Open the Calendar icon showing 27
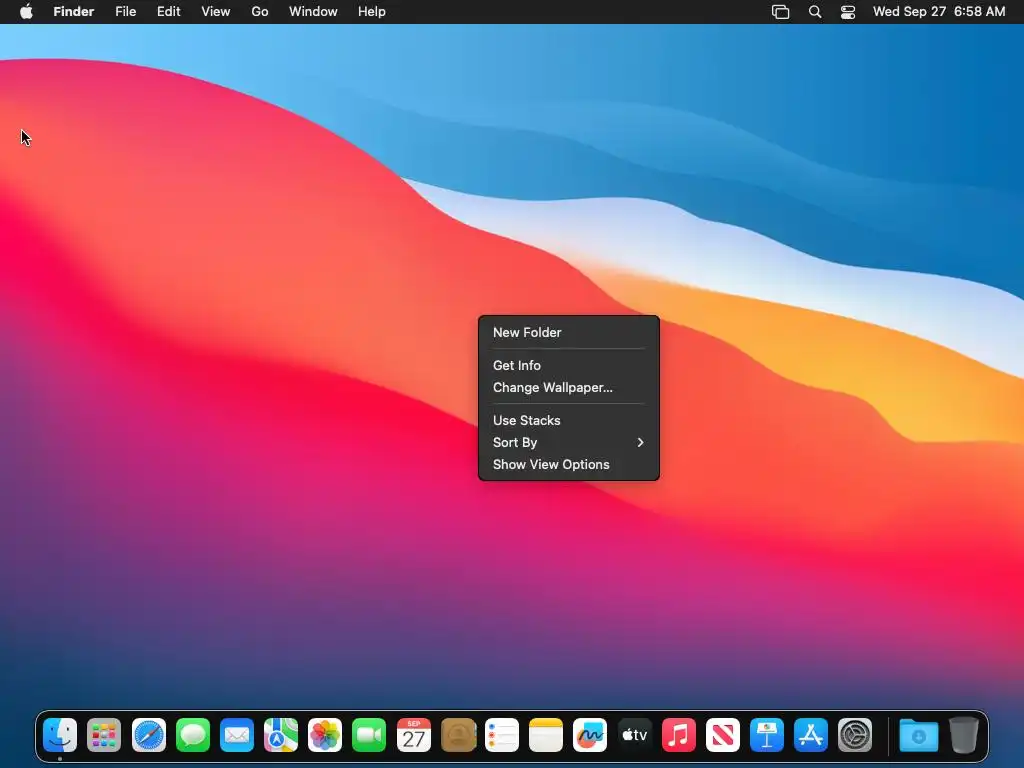The width and height of the screenshot is (1024, 768). pos(413,735)
